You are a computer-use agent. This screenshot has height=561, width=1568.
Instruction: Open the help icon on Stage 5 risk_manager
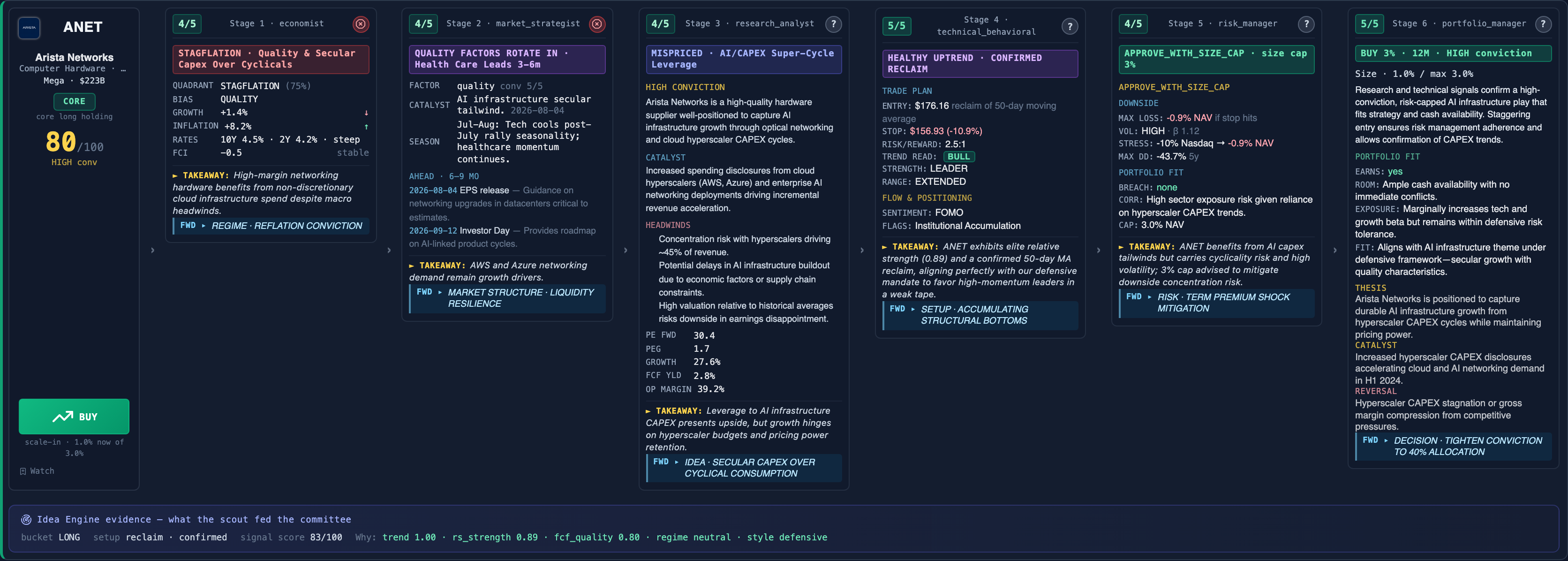(1306, 24)
